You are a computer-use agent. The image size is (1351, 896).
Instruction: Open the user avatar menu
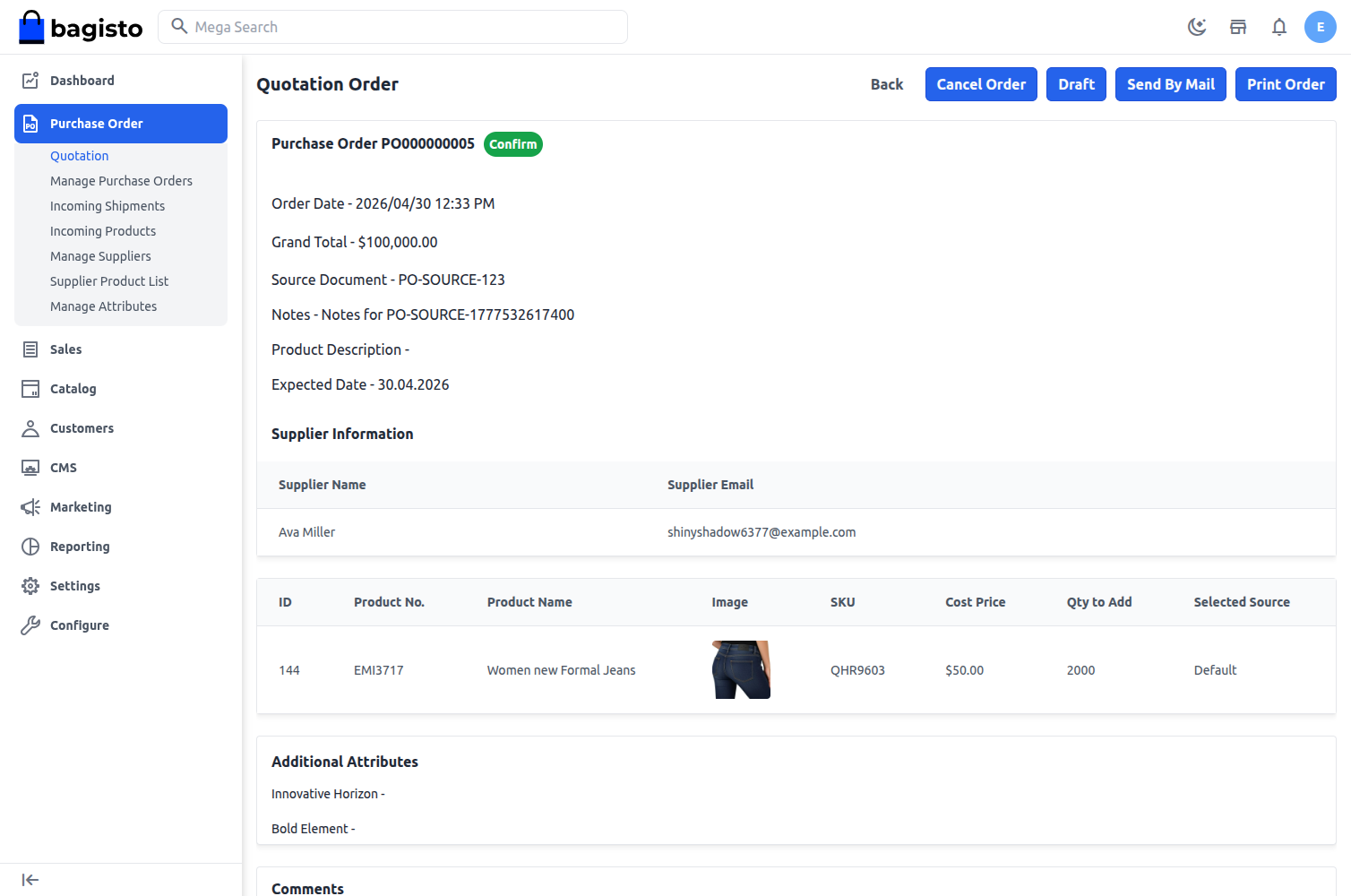[1320, 27]
